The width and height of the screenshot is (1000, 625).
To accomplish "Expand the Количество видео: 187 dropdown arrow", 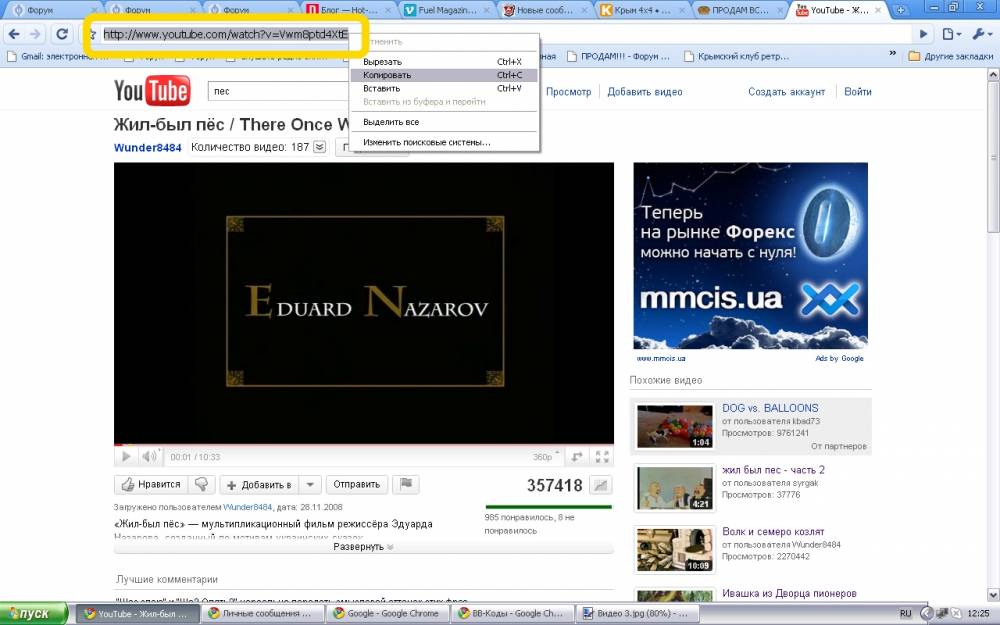I will (x=320, y=147).
